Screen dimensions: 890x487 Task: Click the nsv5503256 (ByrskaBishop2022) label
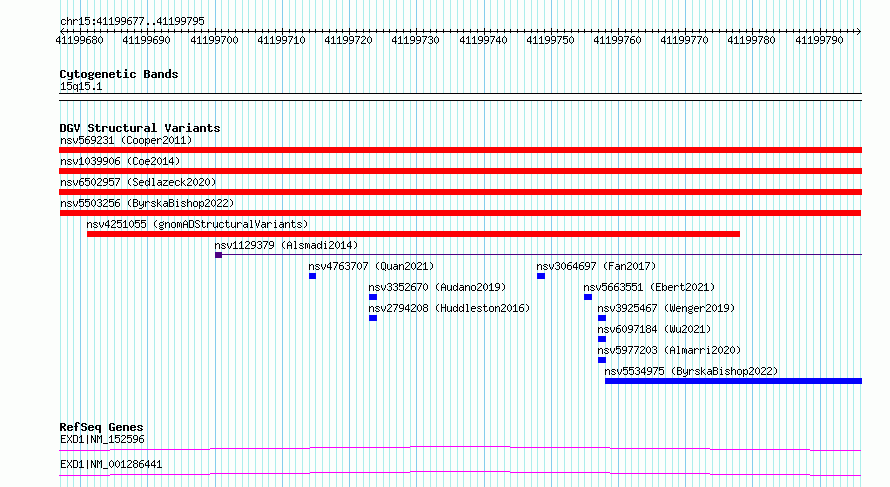147,203
